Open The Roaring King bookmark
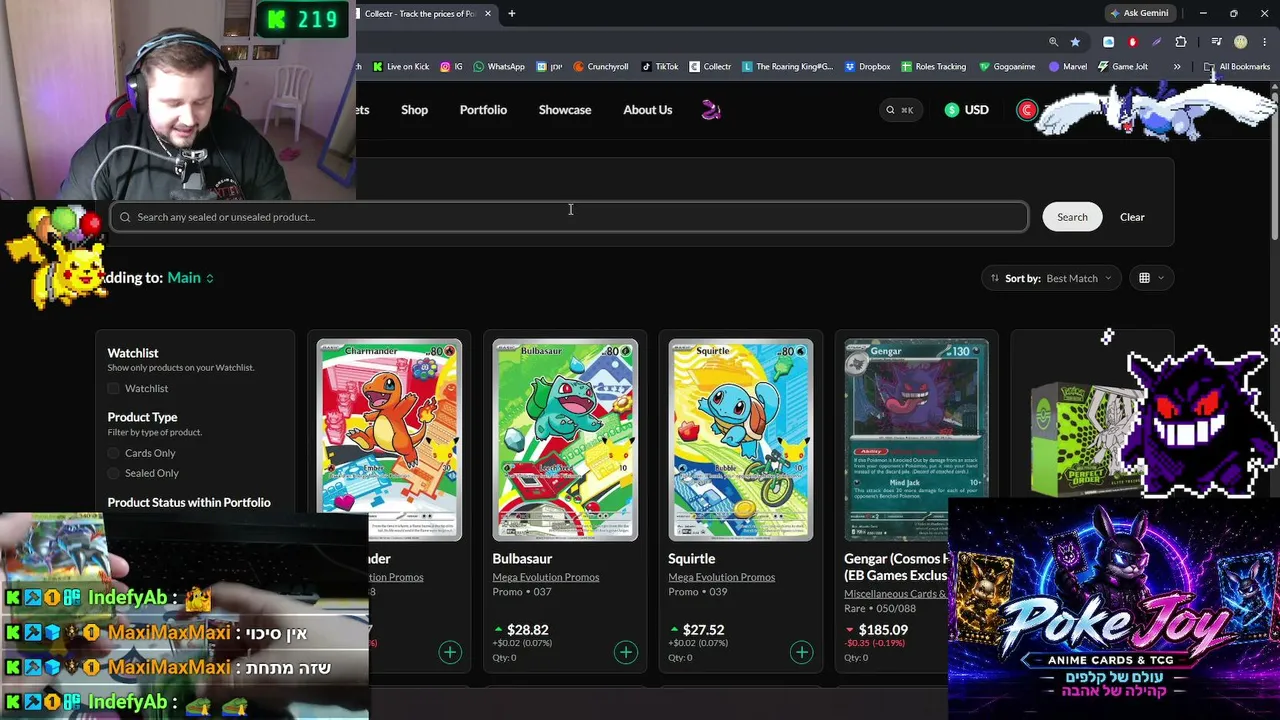This screenshot has height=720, width=1280. [x=787, y=67]
